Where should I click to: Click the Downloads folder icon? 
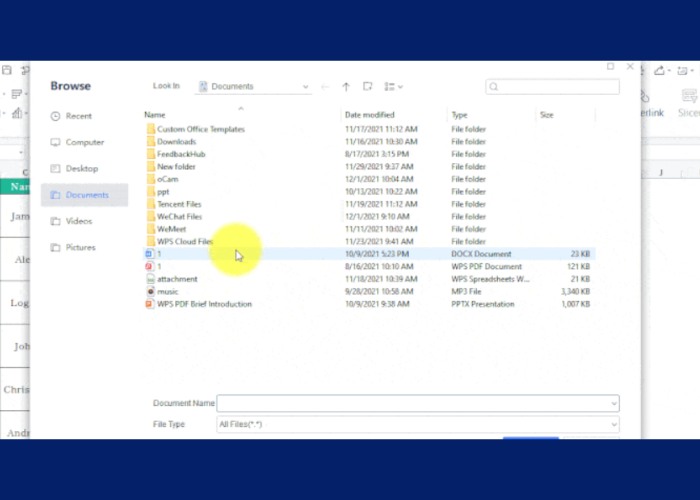[150, 142]
